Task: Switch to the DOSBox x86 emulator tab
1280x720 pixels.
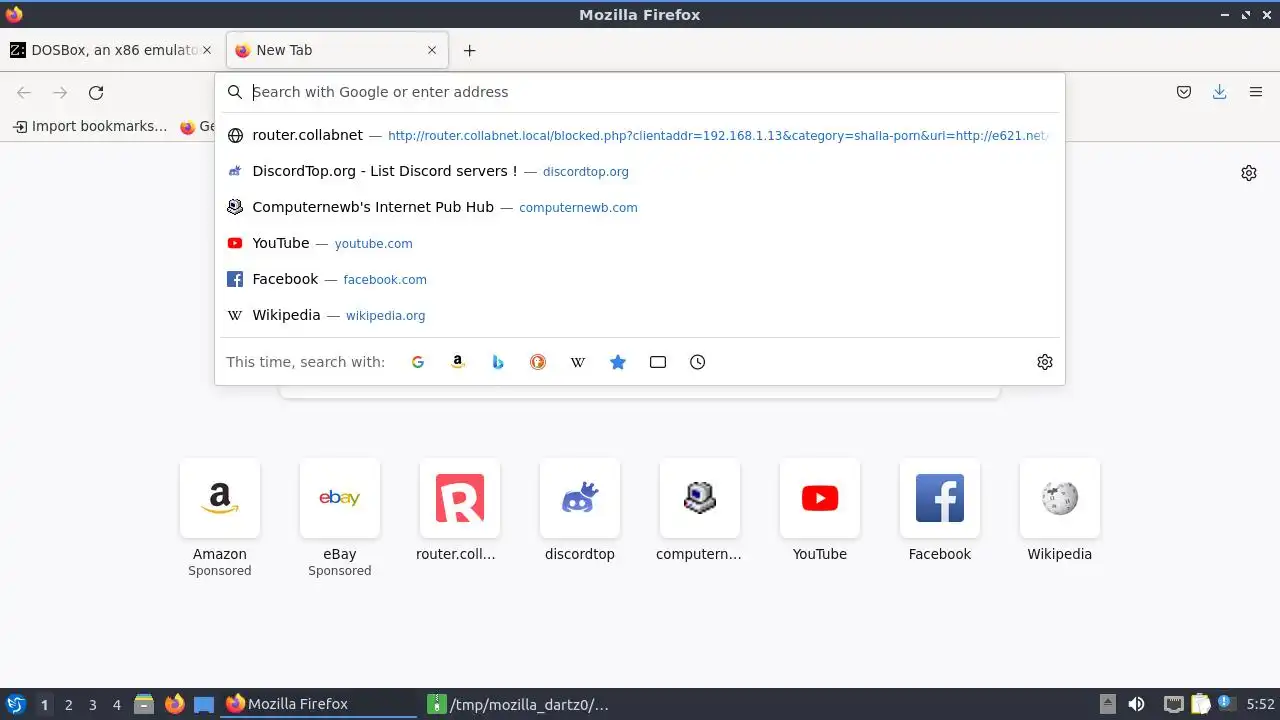Action: click(110, 50)
